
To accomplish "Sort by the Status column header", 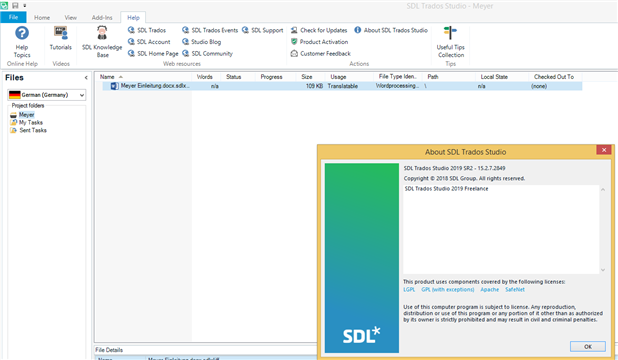I will click(238, 77).
